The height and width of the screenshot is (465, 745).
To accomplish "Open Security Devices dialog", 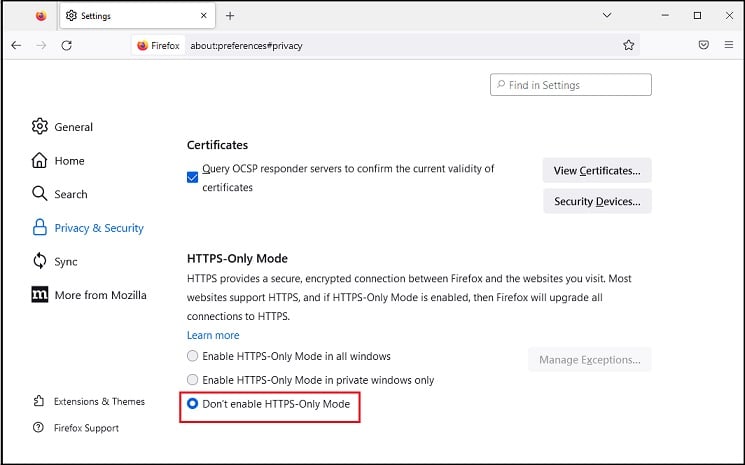I will 597,201.
